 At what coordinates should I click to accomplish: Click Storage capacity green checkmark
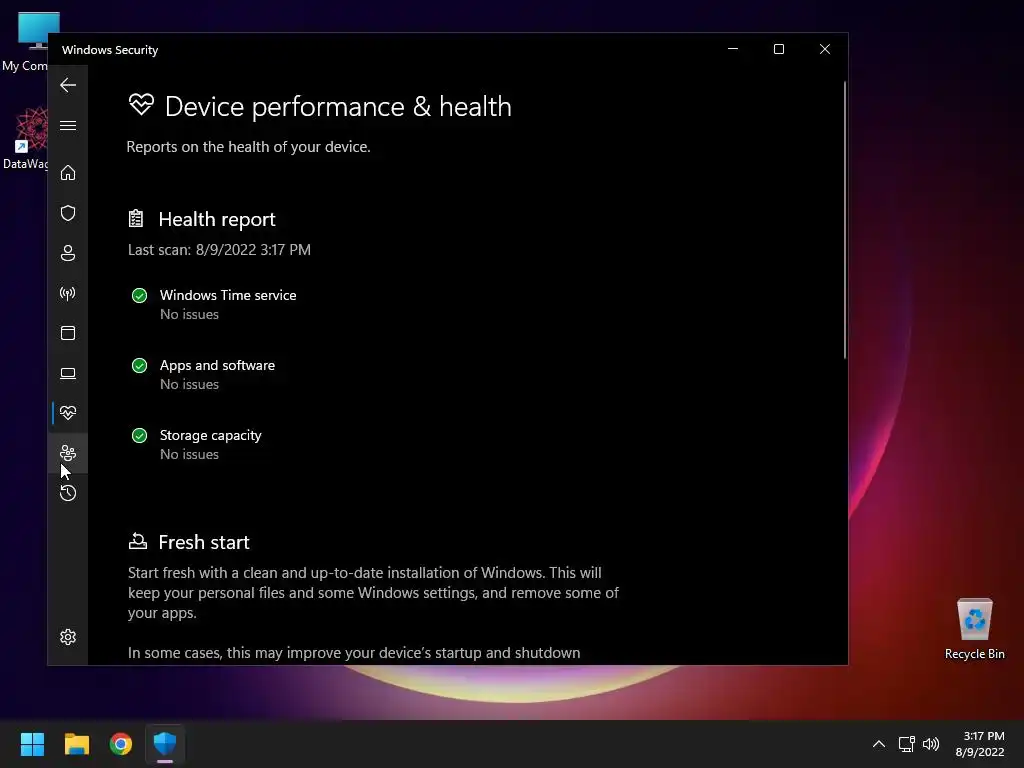139,436
